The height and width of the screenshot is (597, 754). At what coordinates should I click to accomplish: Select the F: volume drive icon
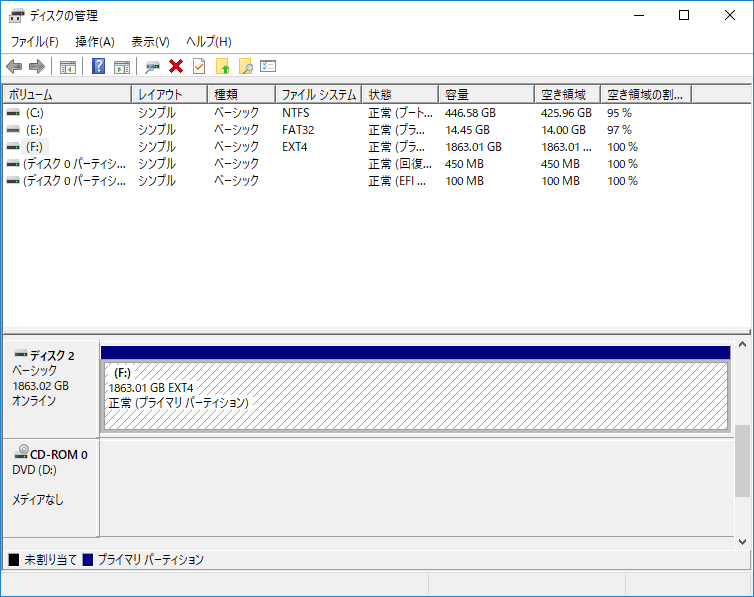tap(13, 147)
